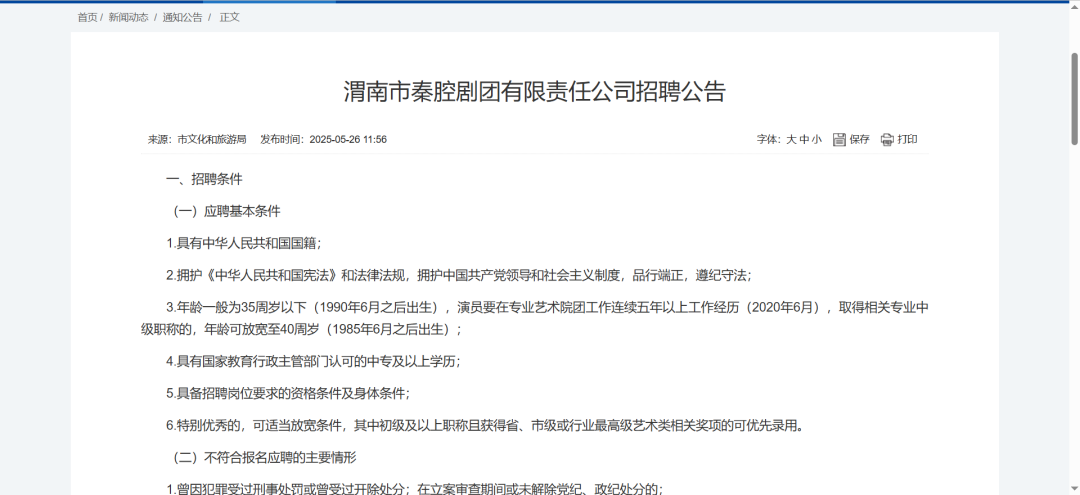Viewport: 1080px width, 495px height.
Task: Set article font size to 大
Action: [791, 140]
